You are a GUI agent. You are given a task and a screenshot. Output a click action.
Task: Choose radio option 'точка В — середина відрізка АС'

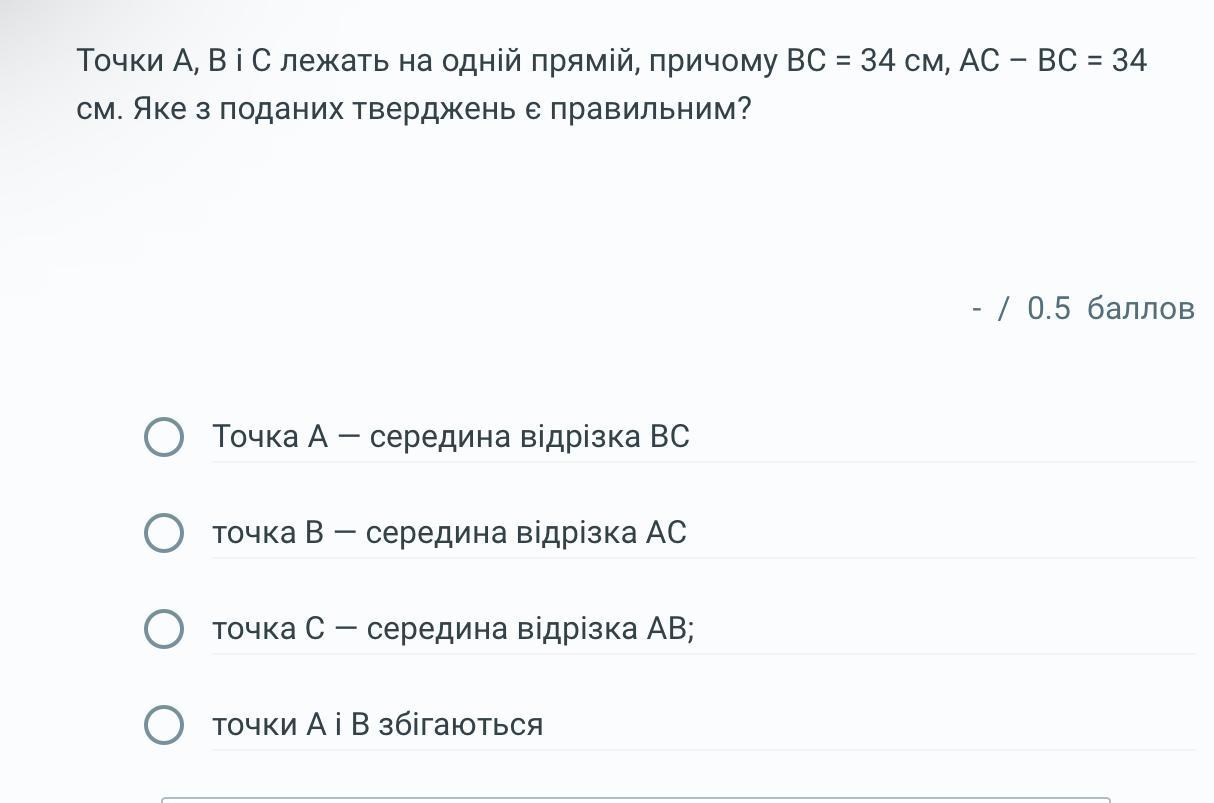tap(164, 533)
